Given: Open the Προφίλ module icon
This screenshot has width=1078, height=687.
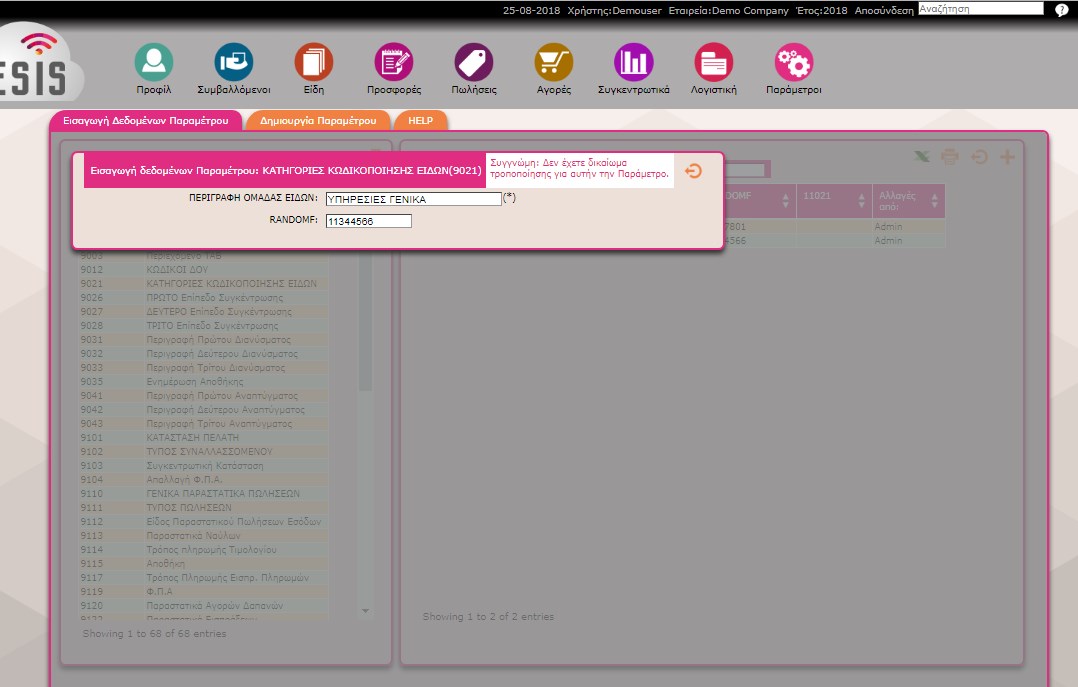Looking at the screenshot, I should pyautogui.click(x=154, y=62).
